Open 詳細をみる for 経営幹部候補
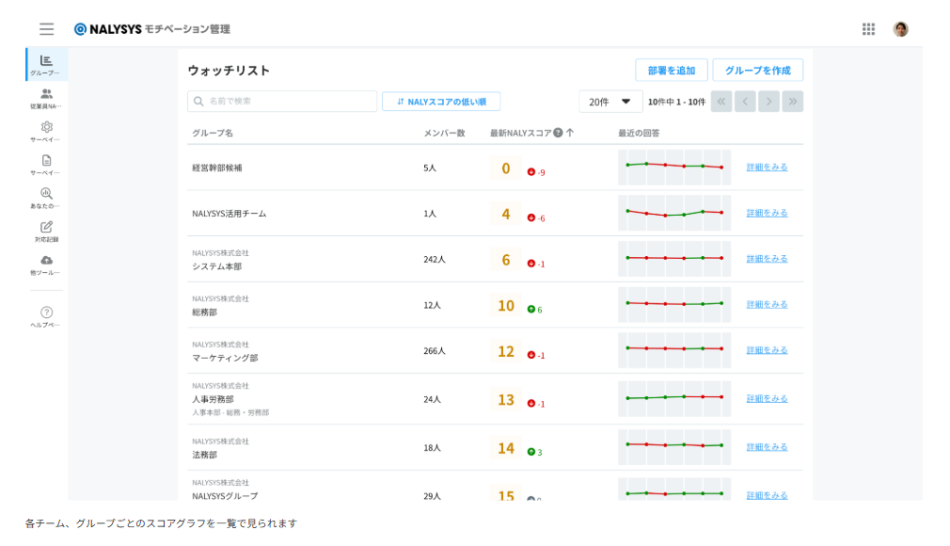Viewport: 950px width, 546px height. [x=767, y=167]
